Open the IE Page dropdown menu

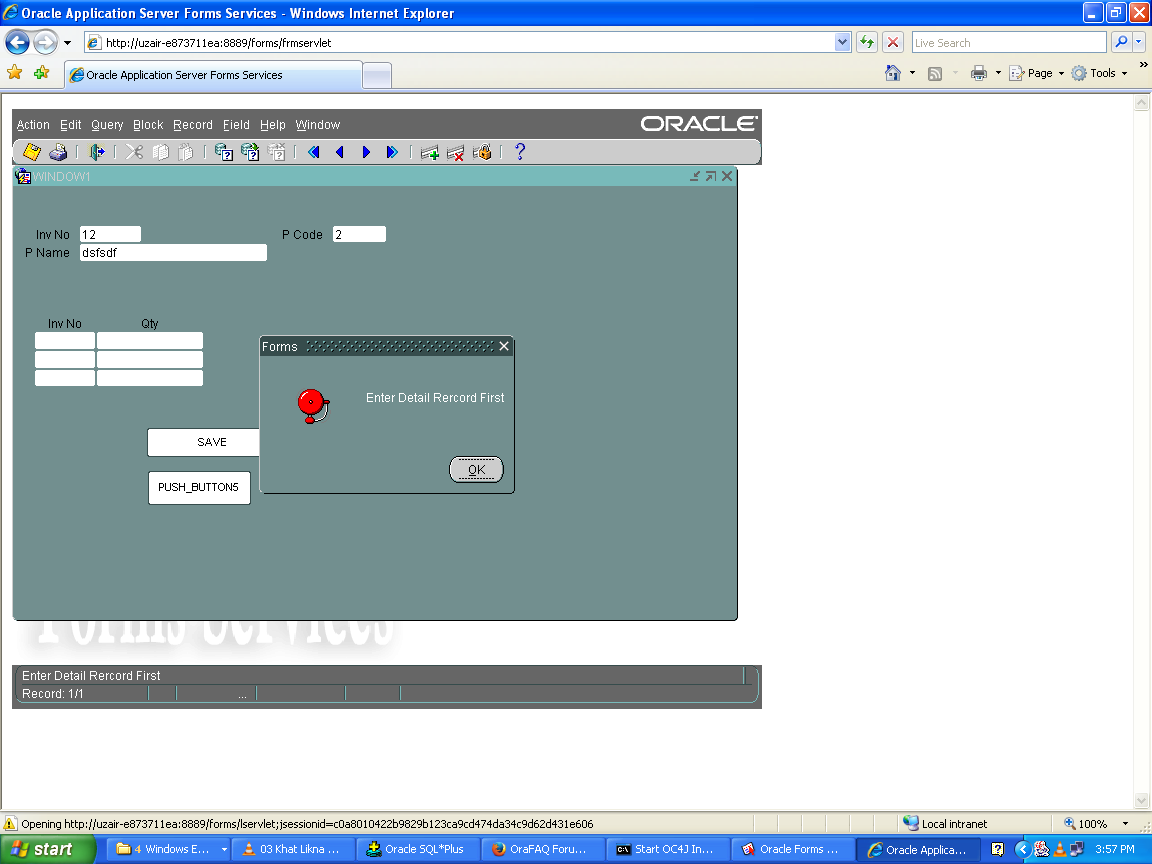point(1040,73)
